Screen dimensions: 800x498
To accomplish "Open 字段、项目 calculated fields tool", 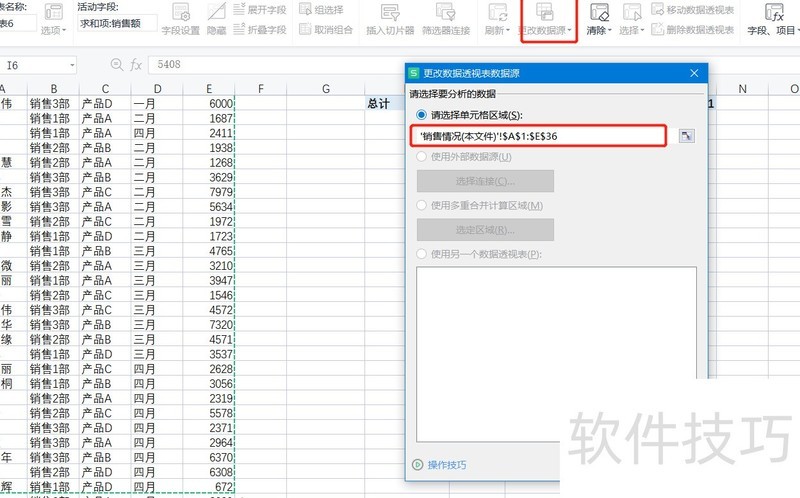I will tap(773, 19).
